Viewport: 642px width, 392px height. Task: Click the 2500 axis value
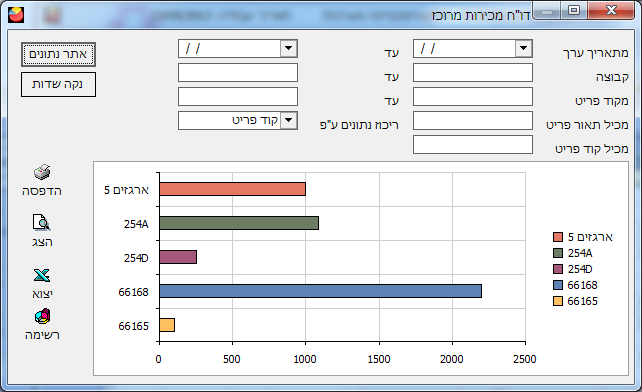[524, 359]
